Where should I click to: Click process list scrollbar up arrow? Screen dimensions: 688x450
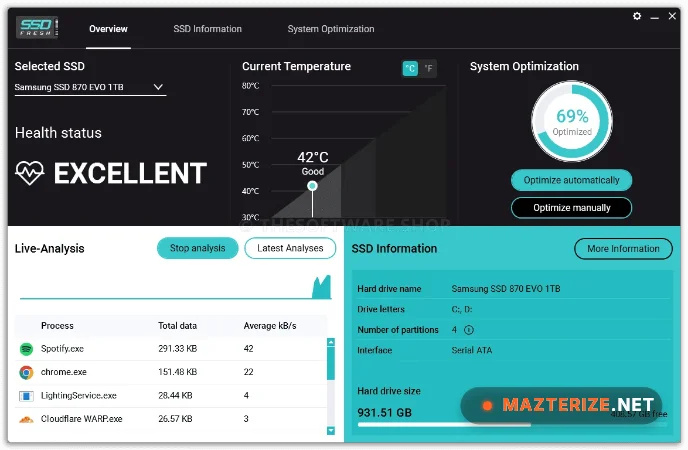coord(331,342)
